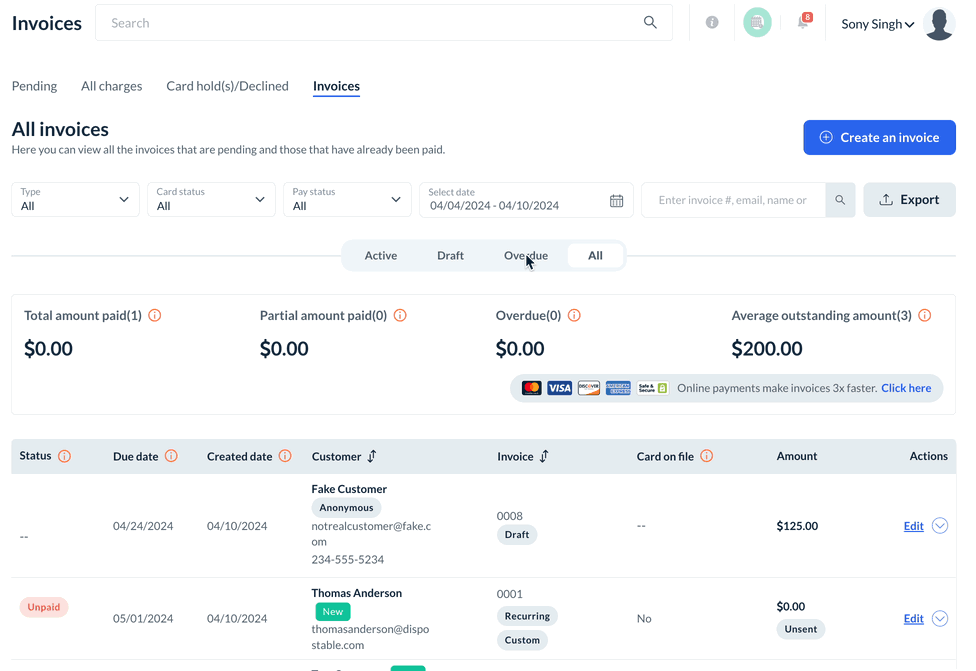
Task: Click the Unsent tag under $0.00
Action: tap(800, 629)
